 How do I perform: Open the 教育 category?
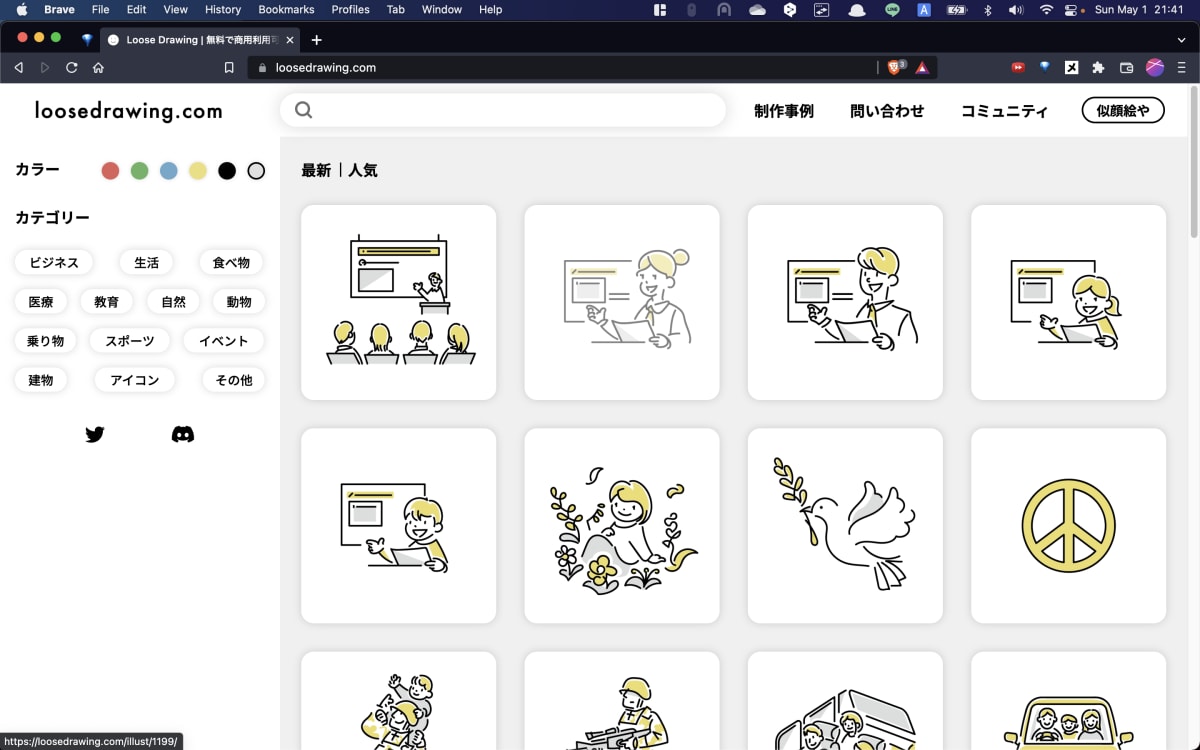point(107,301)
